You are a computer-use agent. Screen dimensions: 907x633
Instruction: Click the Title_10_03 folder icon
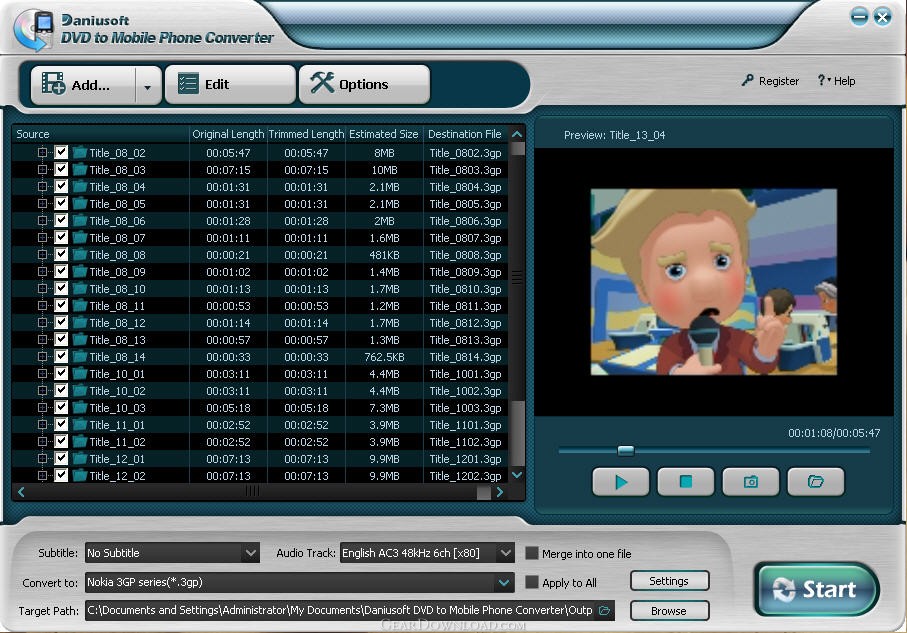click(80, 407)
